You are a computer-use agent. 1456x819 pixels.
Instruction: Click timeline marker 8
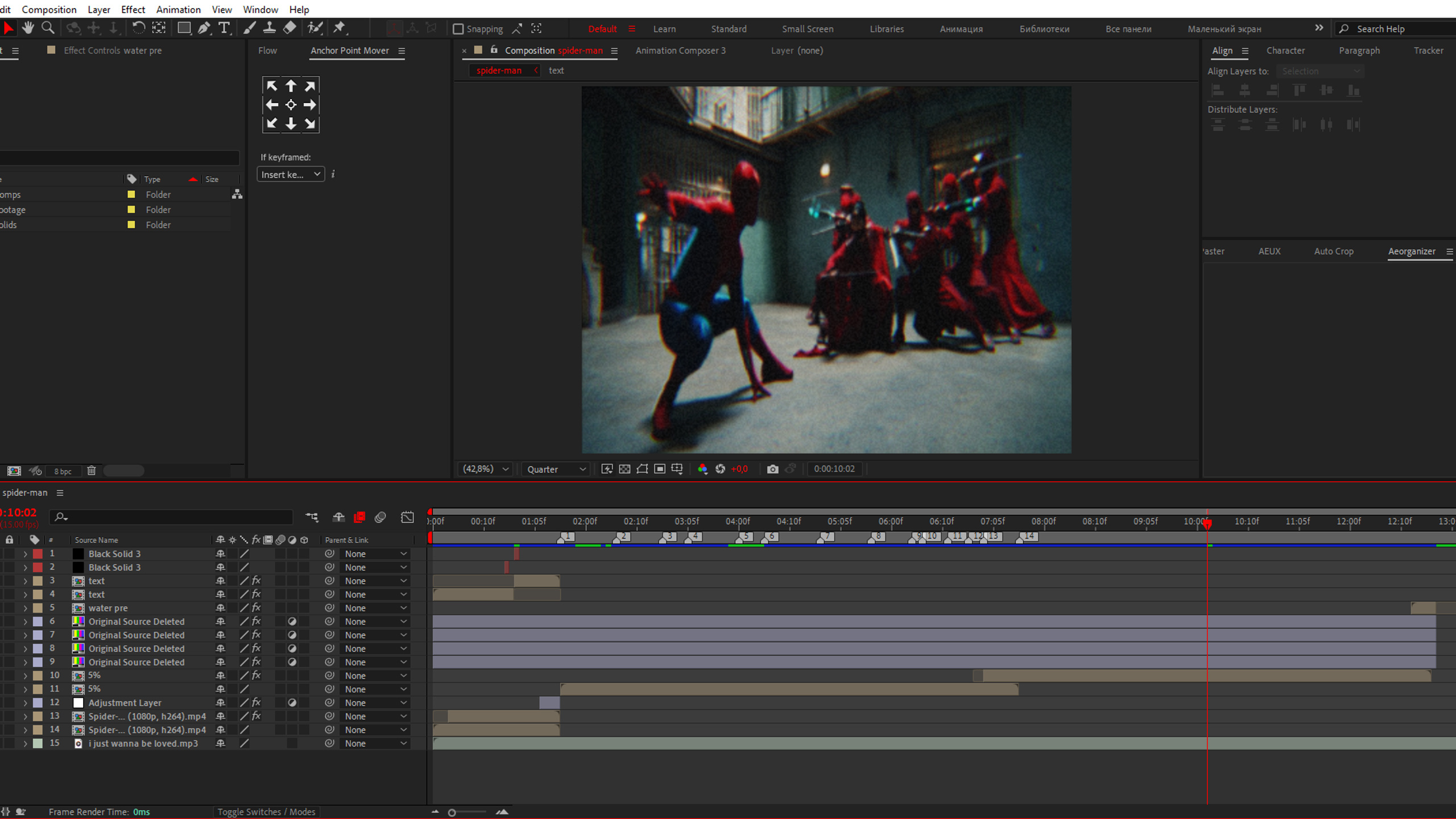pyautogui.click(x=876, y=536)
